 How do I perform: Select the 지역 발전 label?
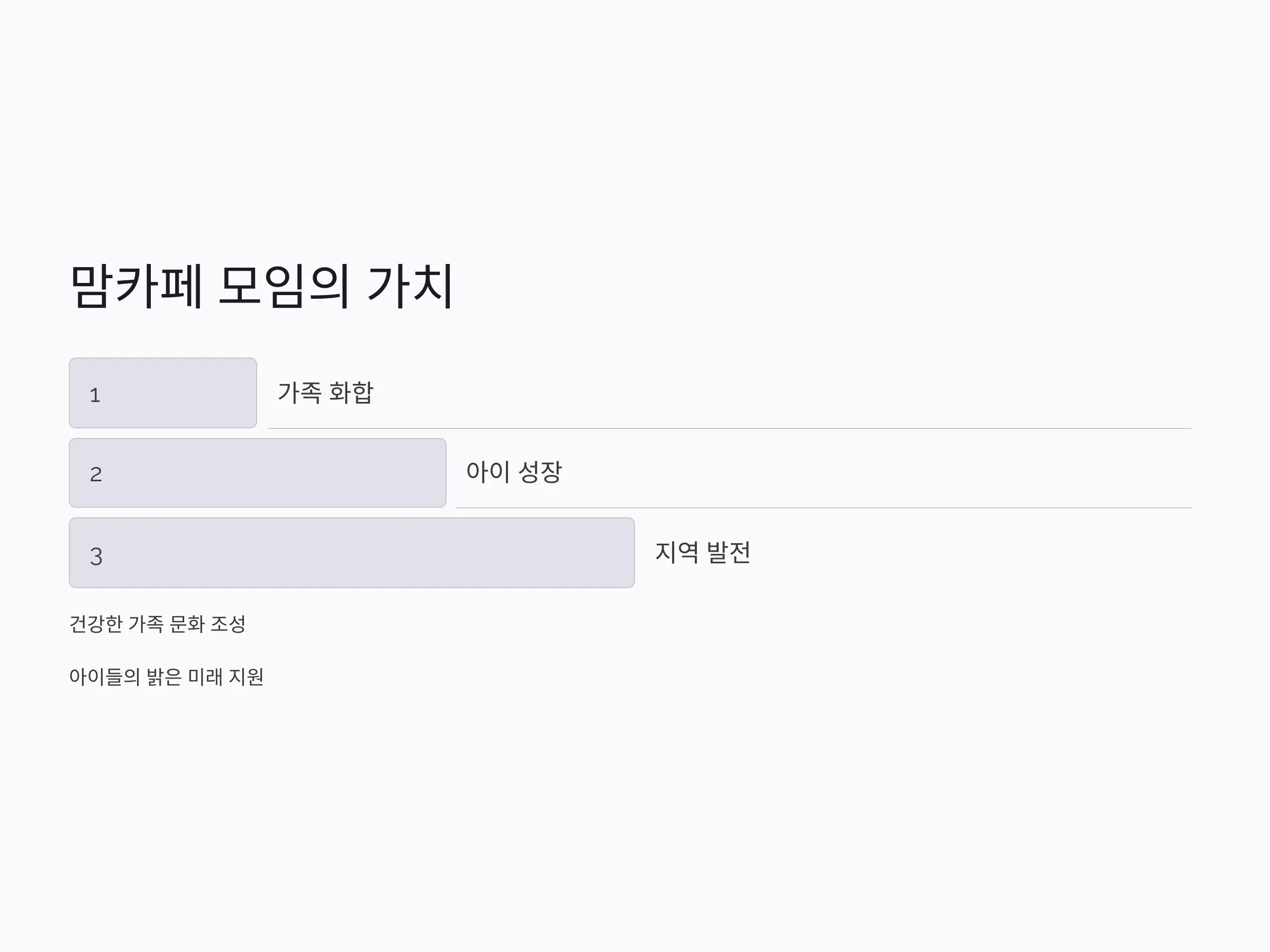coord(703,553)
